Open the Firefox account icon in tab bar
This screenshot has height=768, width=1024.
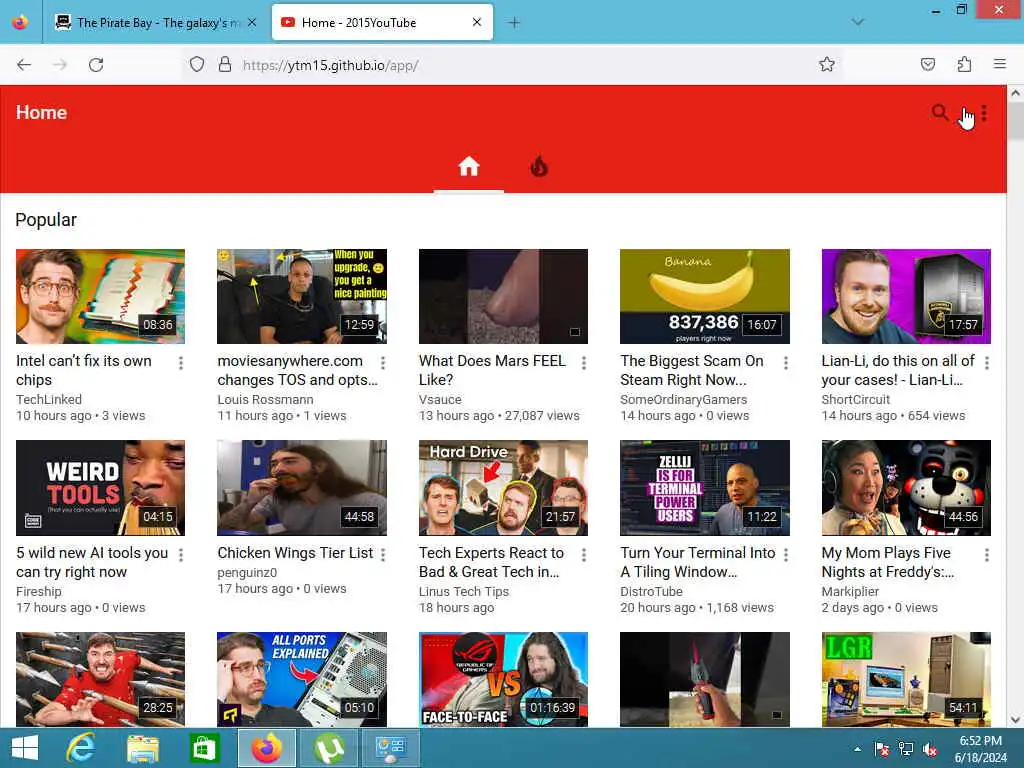pyautogui.click(x=20, y=22)
